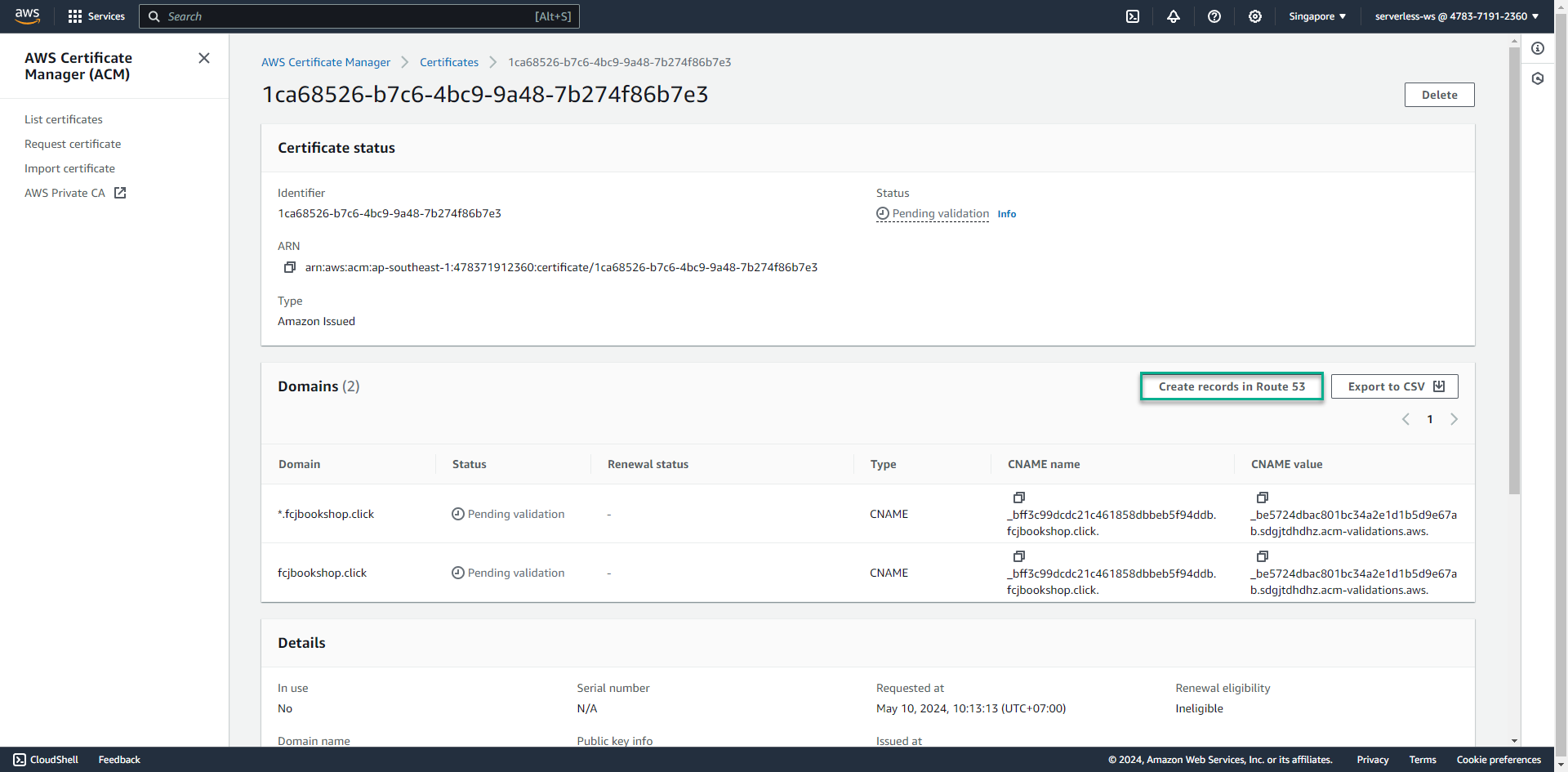Click the *.fcjbookshop.click domain cell

(326, 514)
